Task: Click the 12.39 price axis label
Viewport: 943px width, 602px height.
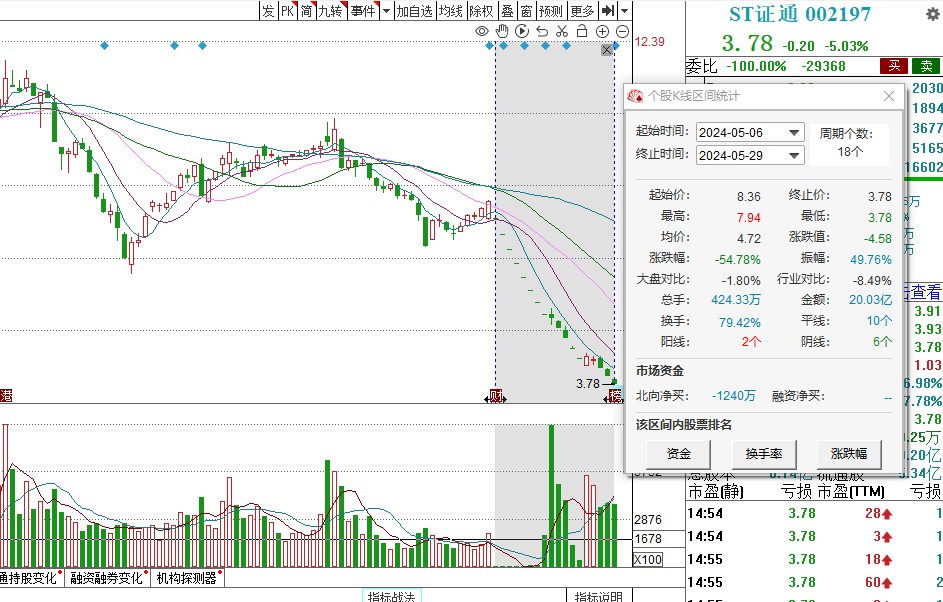Action: tap(650, 41)
